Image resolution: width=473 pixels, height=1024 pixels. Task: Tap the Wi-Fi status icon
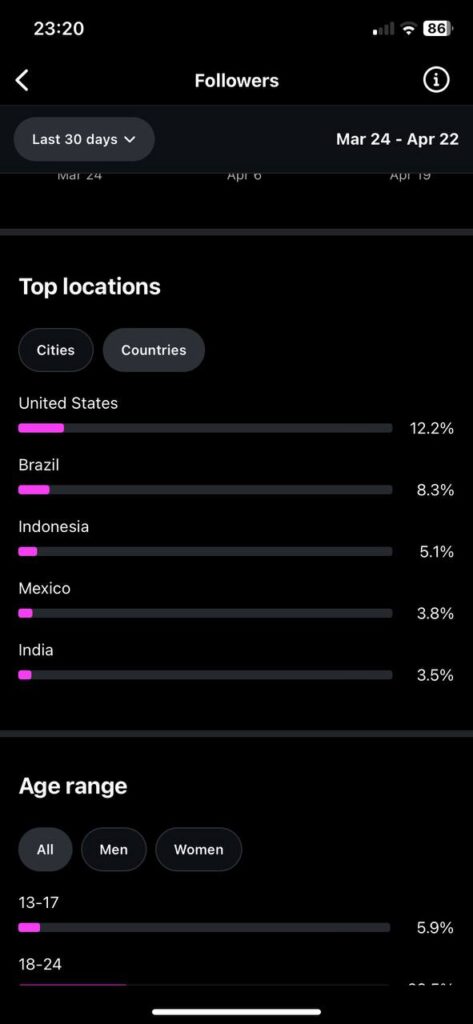[409, 29]
